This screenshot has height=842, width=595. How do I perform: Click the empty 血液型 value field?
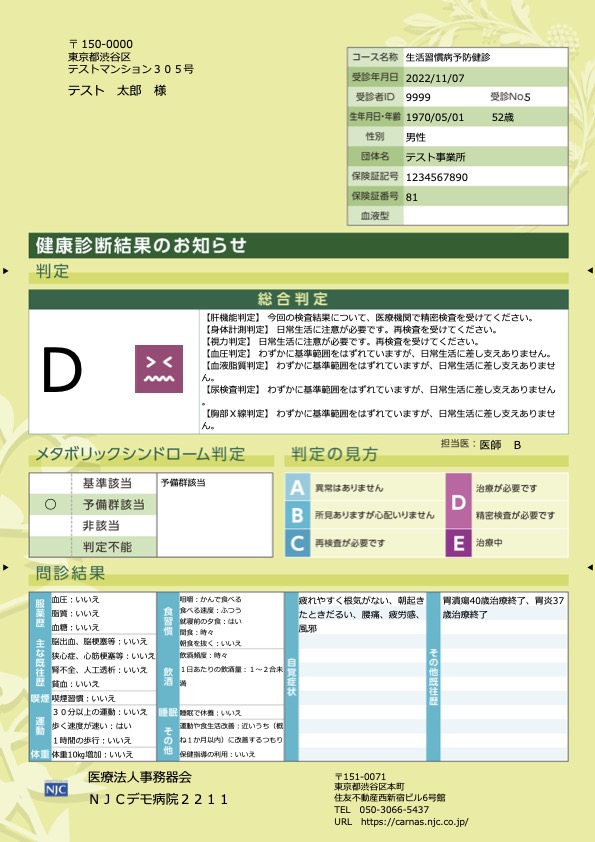click(485, 215)
